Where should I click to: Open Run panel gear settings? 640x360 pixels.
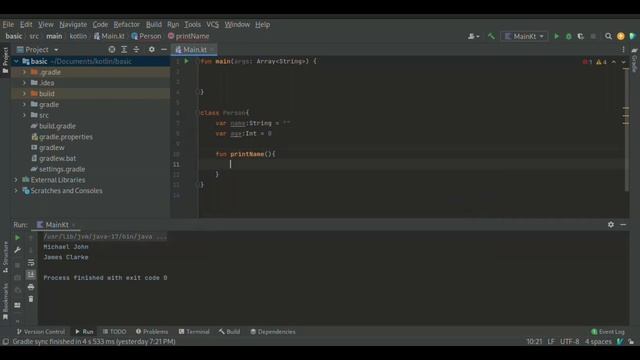[611, 224]
